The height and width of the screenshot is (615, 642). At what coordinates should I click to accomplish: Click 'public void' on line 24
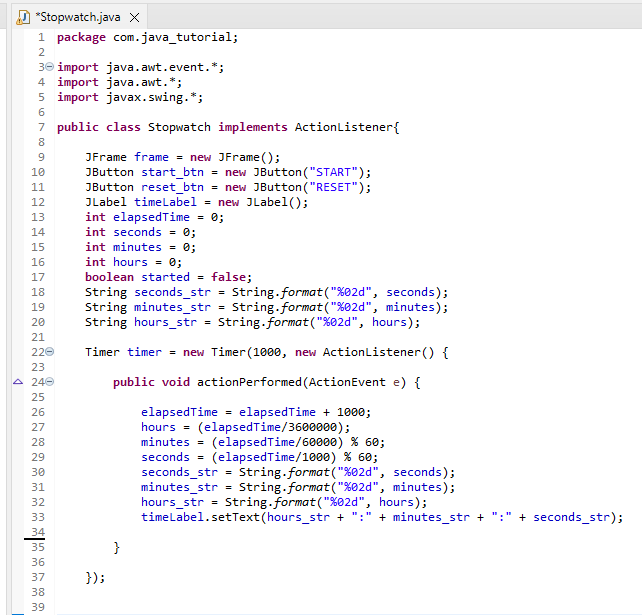[x=151, y=382]
